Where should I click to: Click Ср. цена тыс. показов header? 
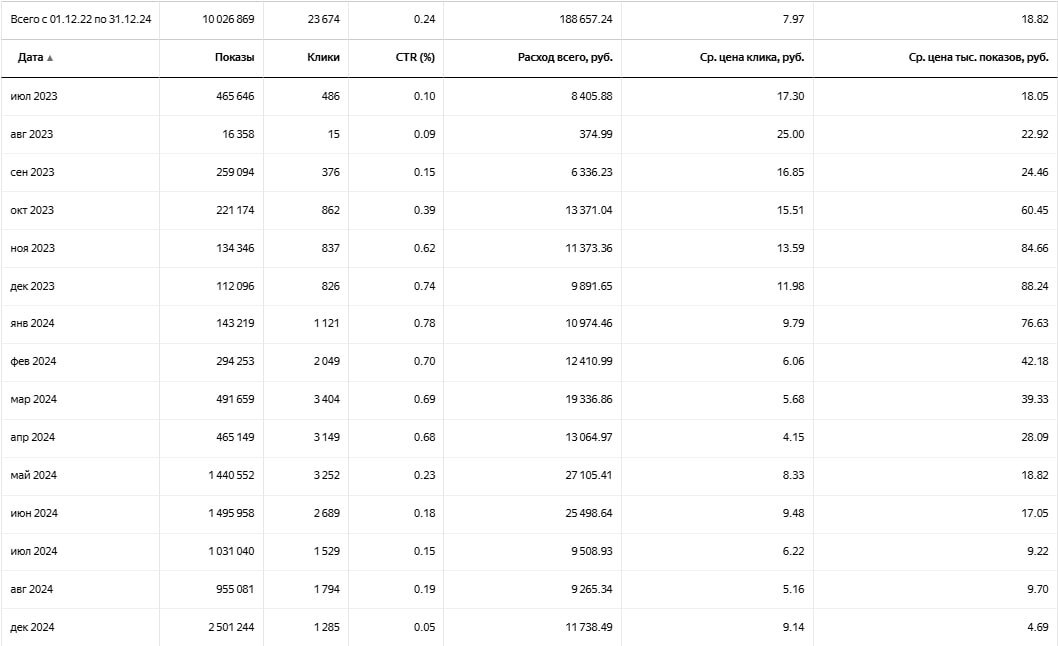click(x=978, y=57)
